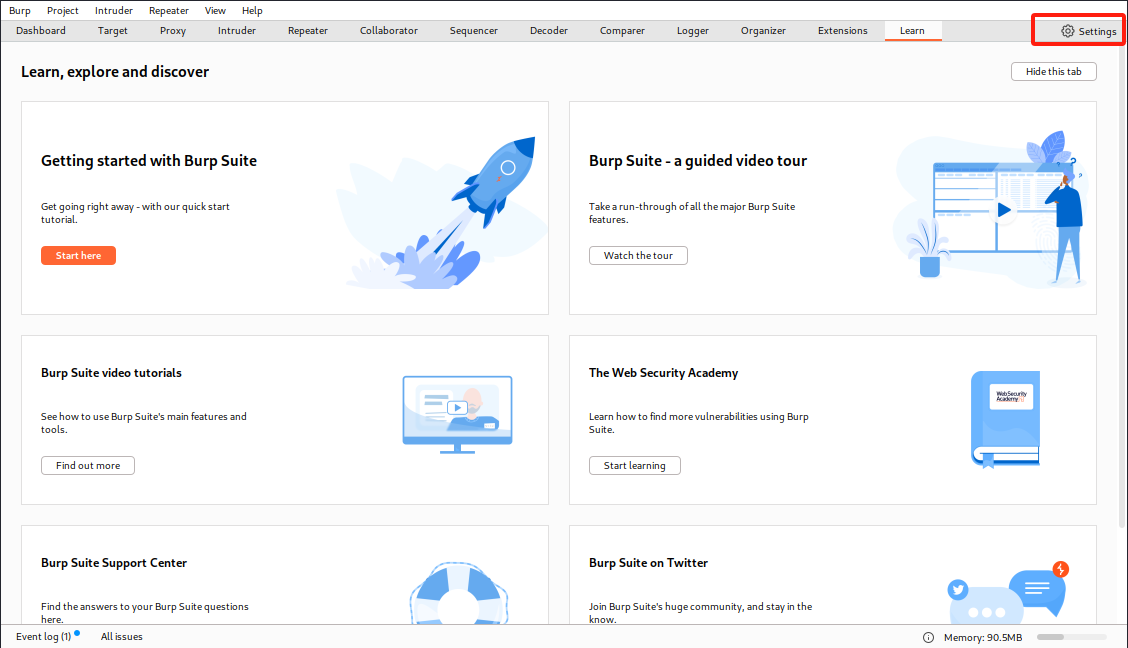The image size is (1128, 648).
Task: Open the Help menu
Action: point(252,11)
